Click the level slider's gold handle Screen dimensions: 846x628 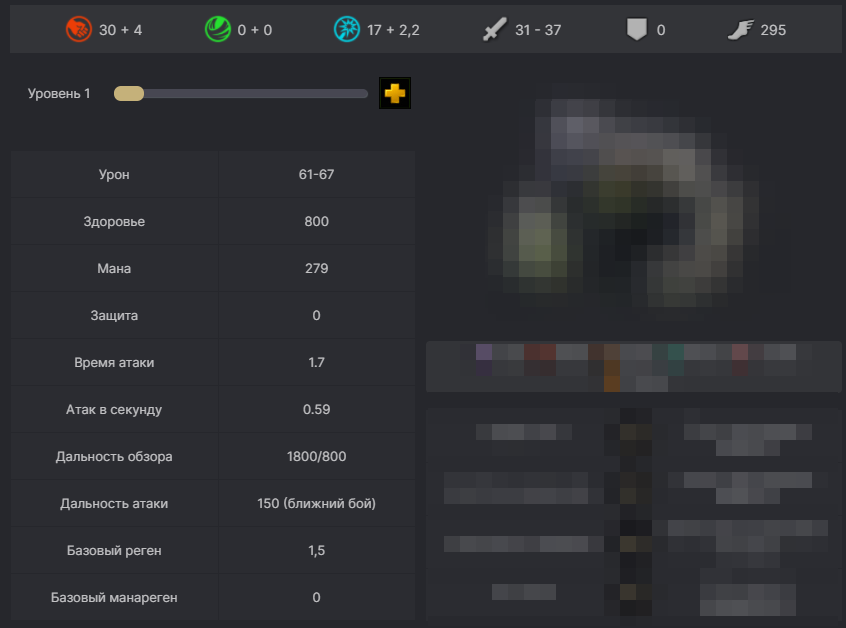[x=129, y=94]
